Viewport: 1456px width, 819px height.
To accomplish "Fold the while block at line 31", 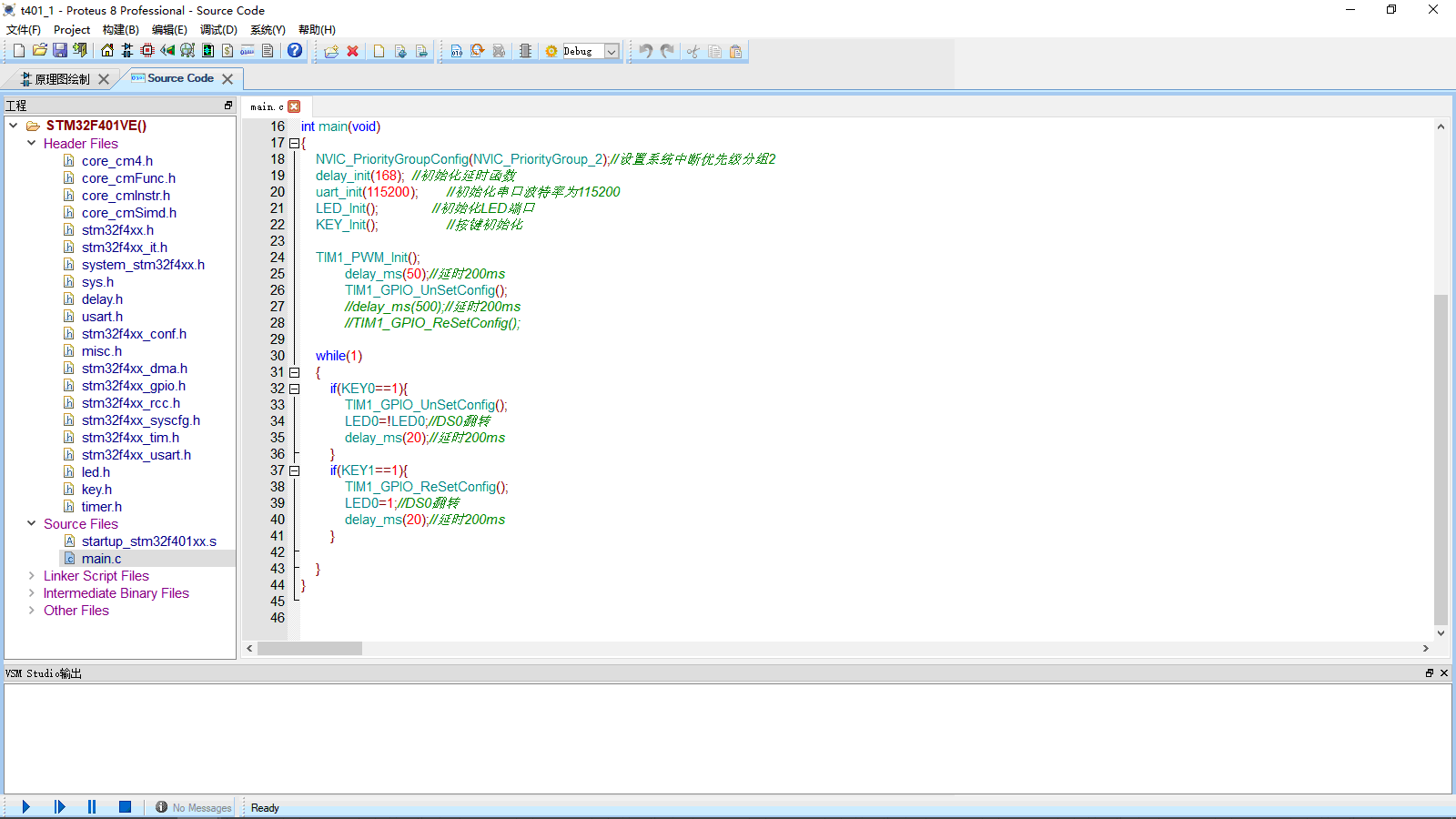I will point(294,372).
